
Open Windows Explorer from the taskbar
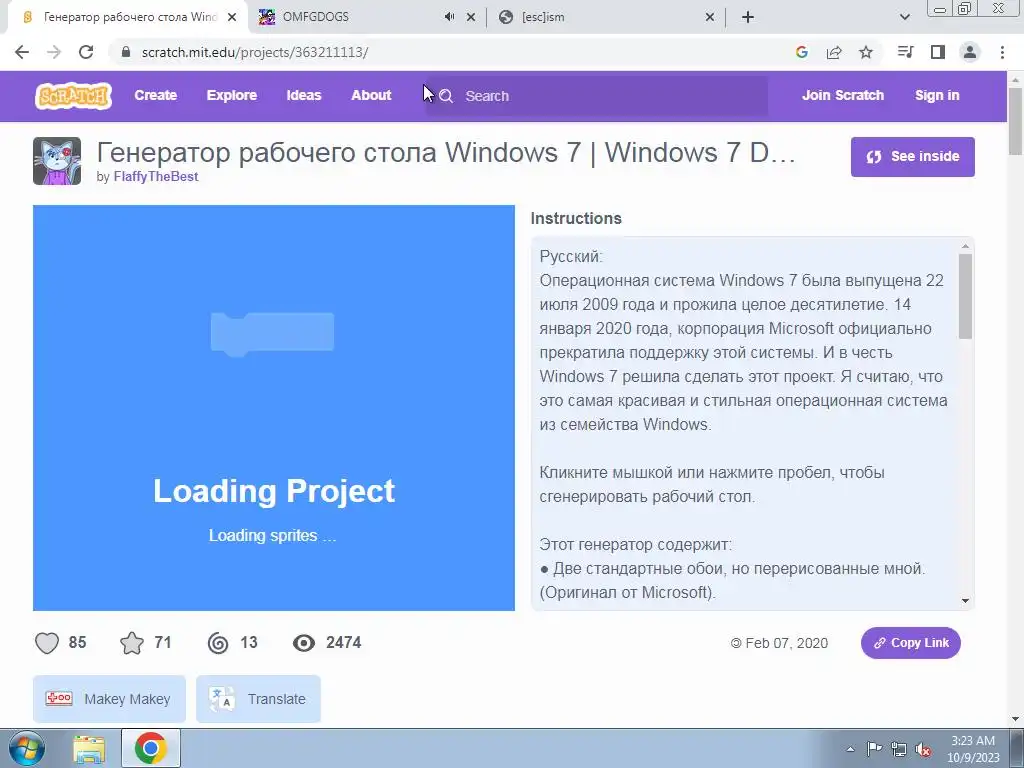click(89, 748)
